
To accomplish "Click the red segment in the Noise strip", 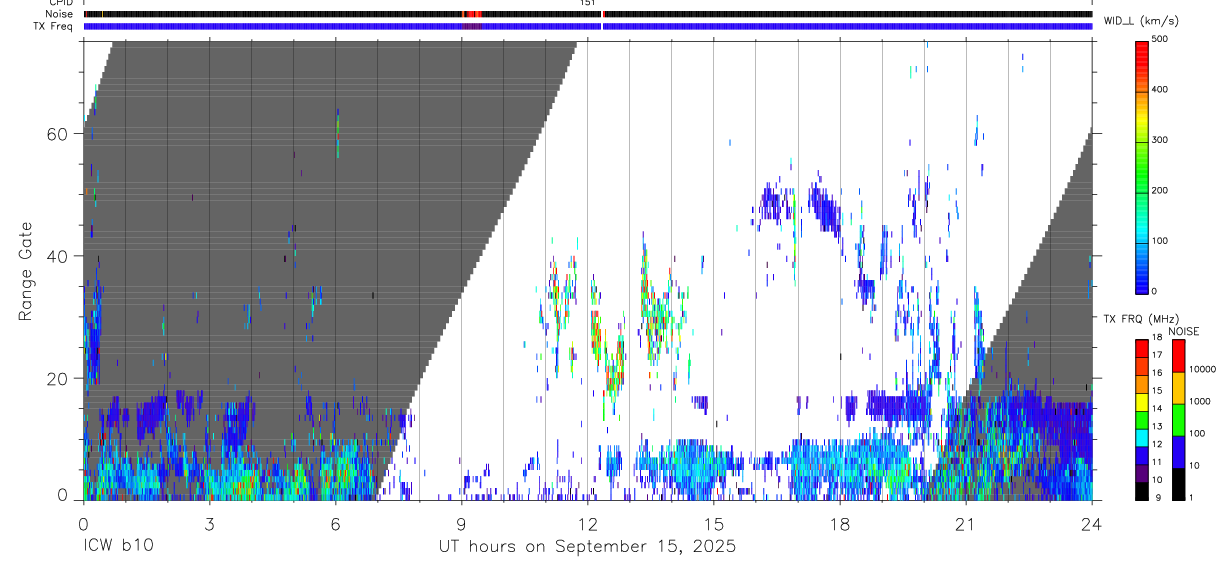I will tap(472, 14).
